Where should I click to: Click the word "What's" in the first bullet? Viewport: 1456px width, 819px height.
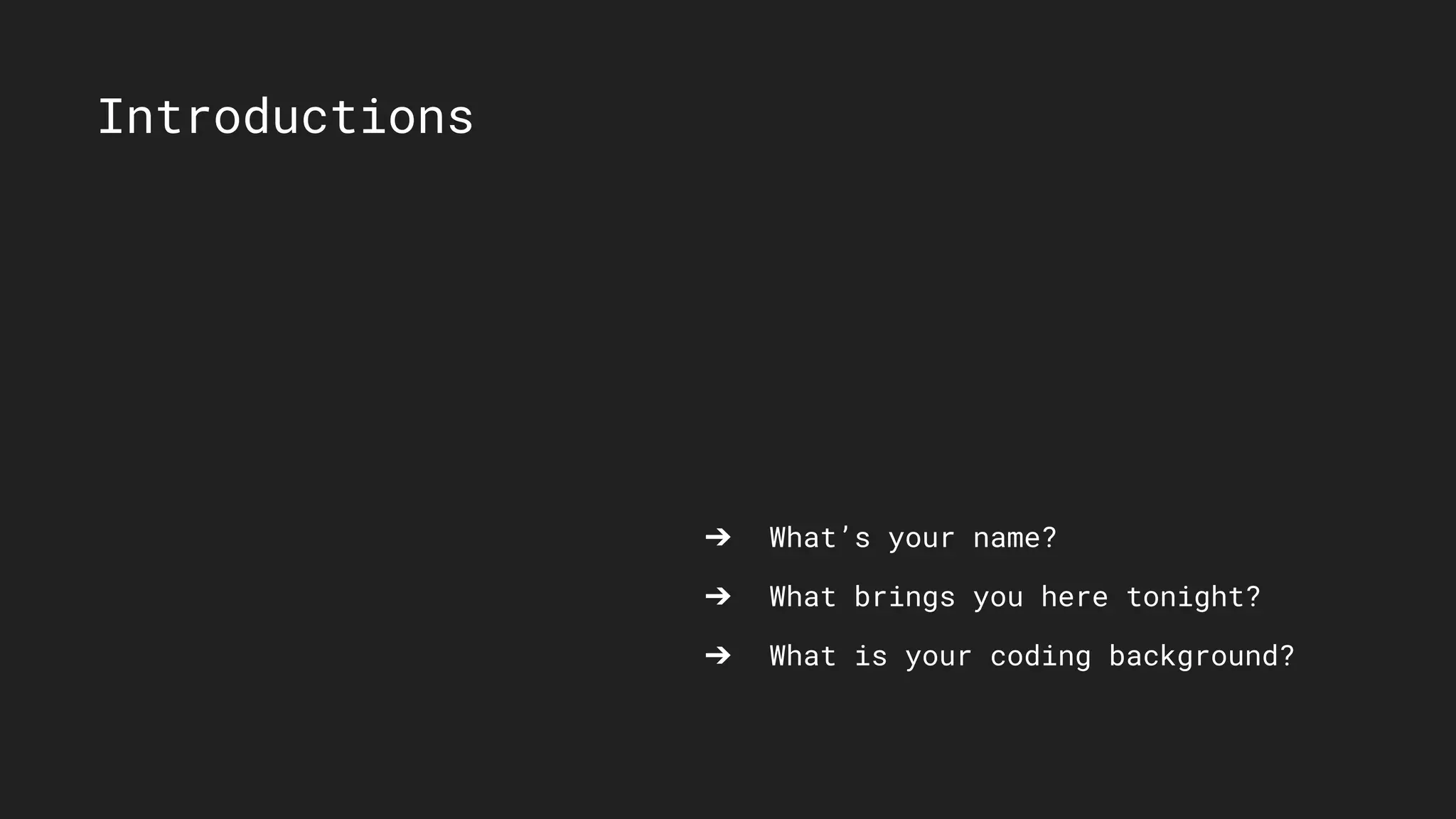point(820,537)
